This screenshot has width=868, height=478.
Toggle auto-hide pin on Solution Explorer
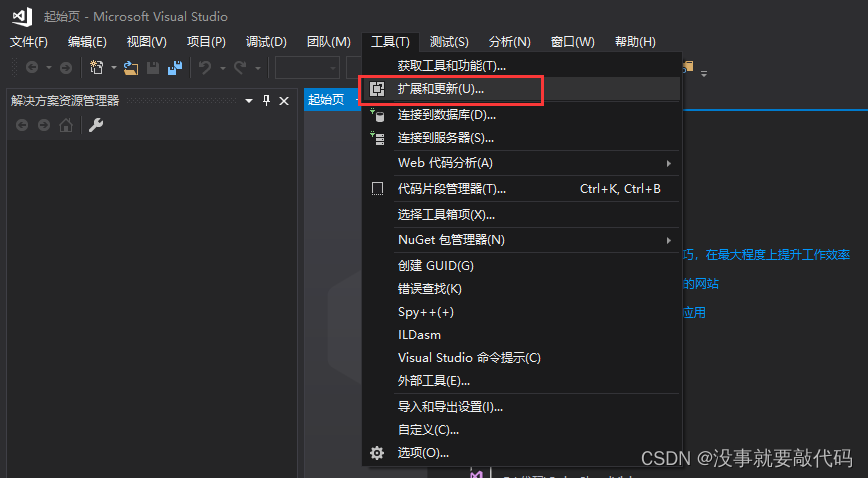[266, 100]
